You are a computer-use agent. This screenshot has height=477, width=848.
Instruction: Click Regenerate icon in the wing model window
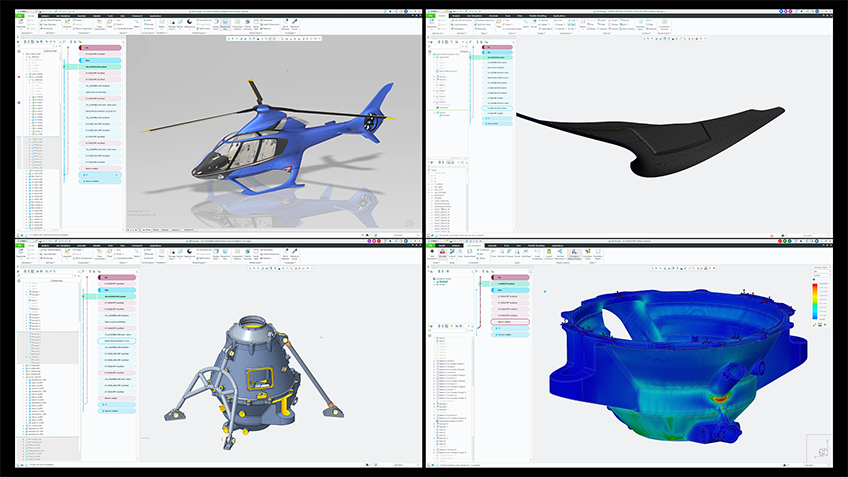coord(433,25)
